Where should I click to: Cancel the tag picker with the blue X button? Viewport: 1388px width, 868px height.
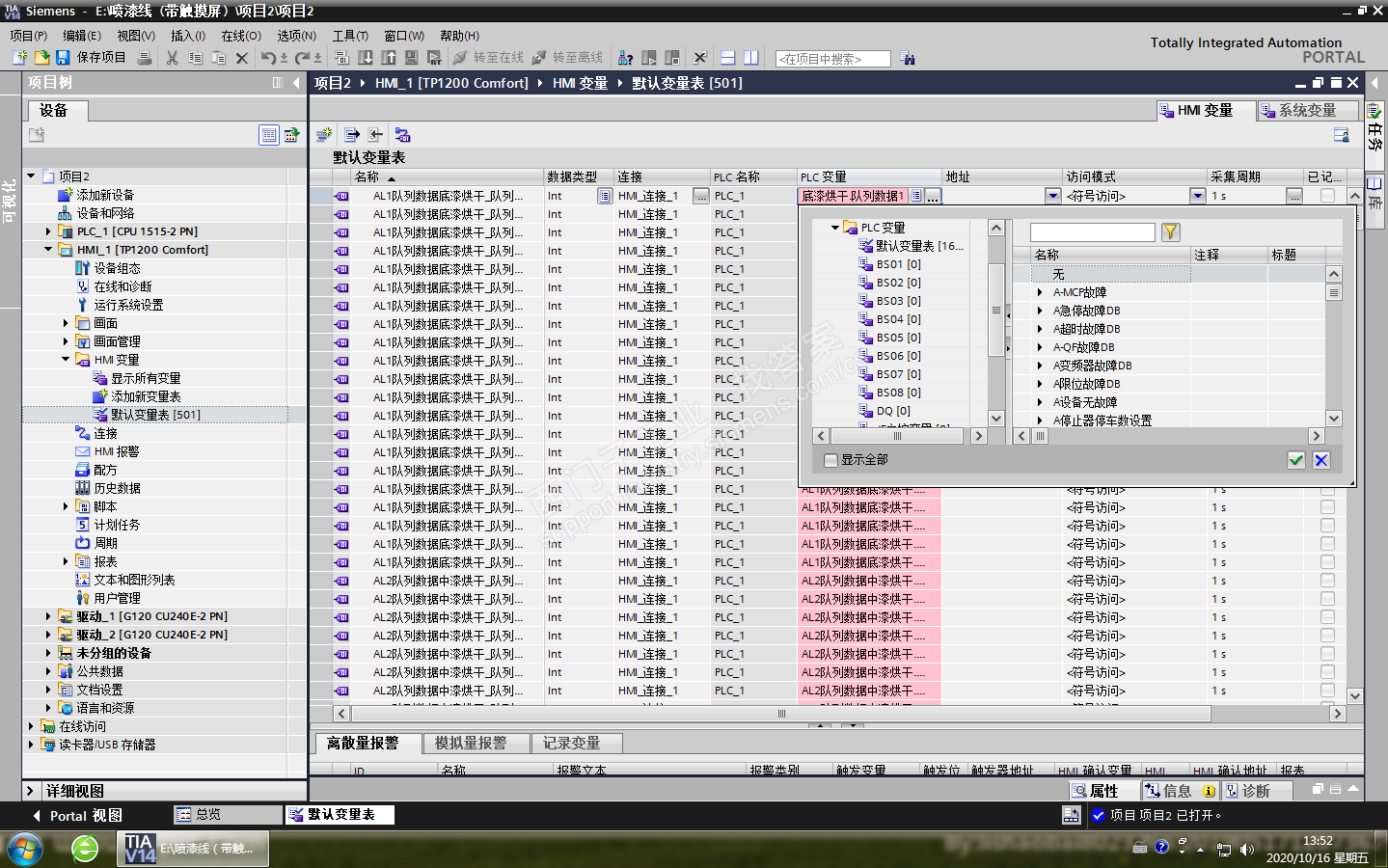pos(1321,460)
